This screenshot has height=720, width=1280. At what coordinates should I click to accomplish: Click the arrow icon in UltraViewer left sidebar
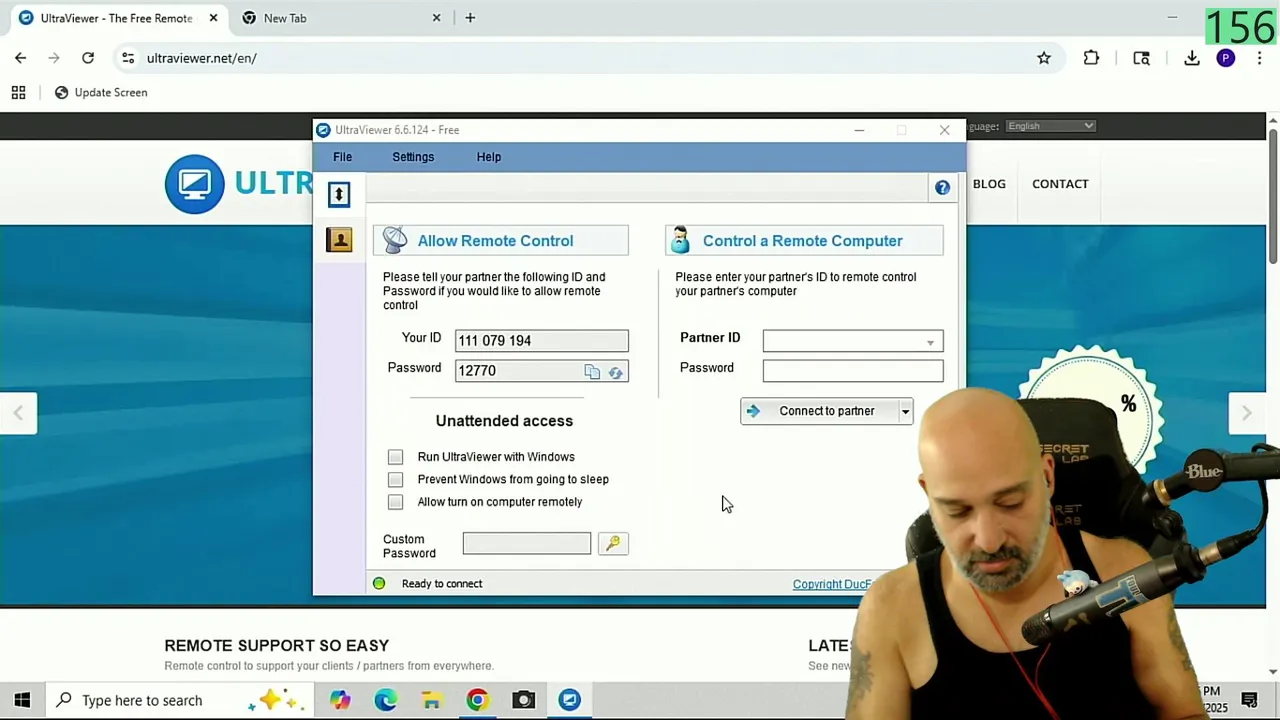click(339, 194)
